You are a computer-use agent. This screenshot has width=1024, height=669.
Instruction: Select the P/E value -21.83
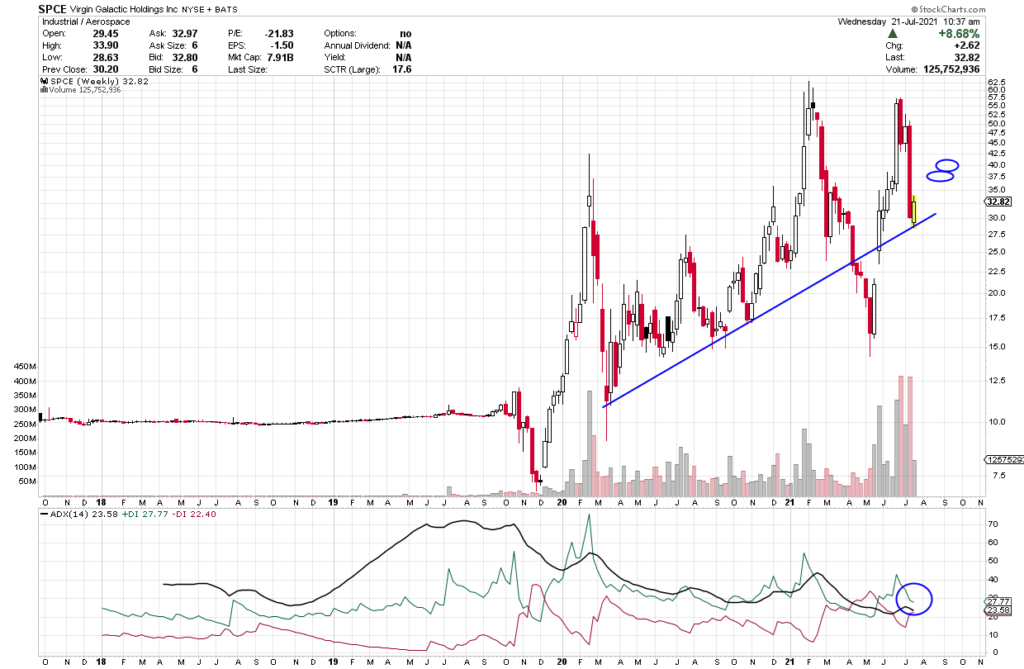(x=279, y=33)
